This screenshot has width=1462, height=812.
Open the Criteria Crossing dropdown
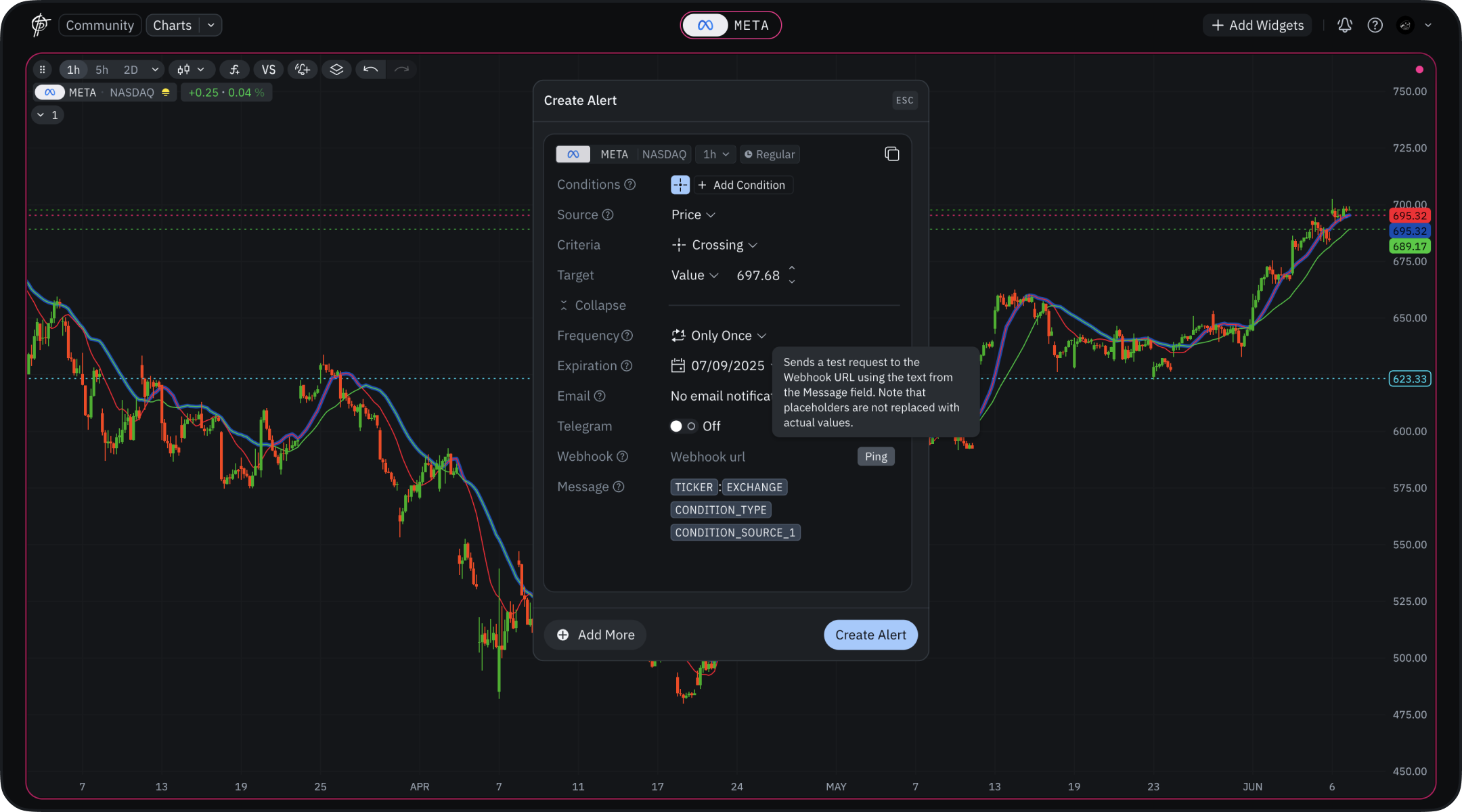(714, 245)
